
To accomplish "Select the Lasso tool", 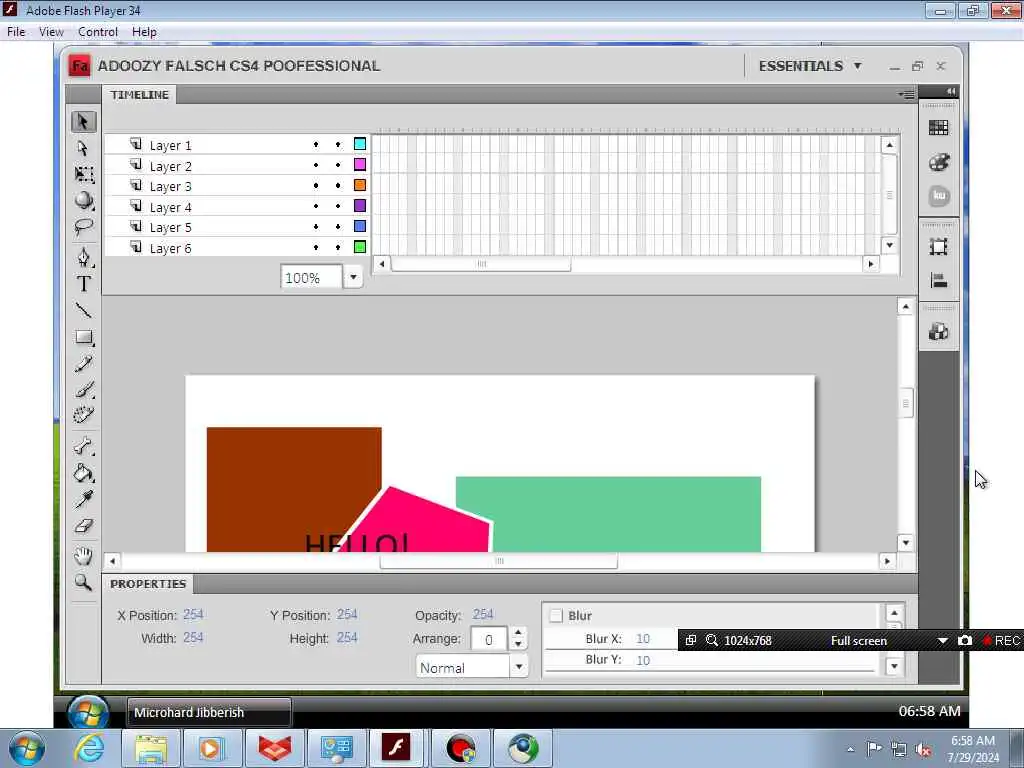I will tap(84, 227).
